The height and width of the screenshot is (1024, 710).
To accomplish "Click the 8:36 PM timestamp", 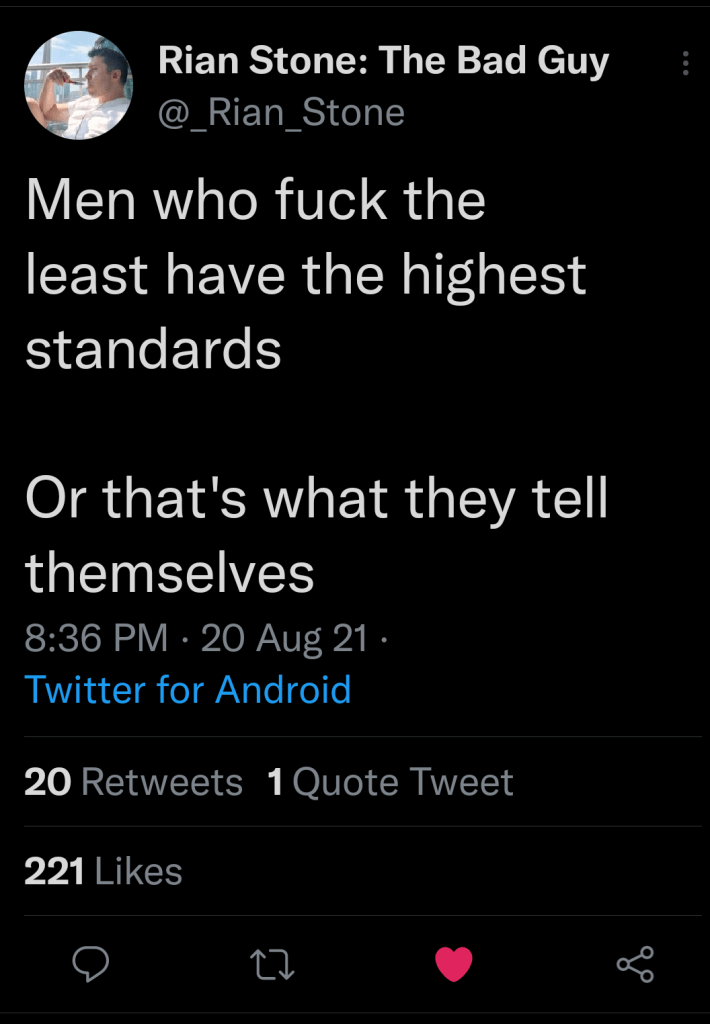I will 96,637.
